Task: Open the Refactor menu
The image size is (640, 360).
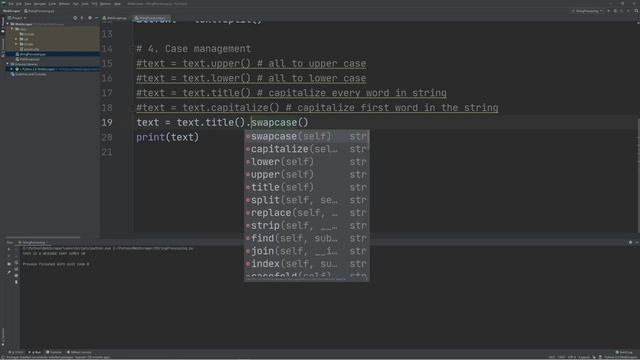Action: [x=64, y=4]
